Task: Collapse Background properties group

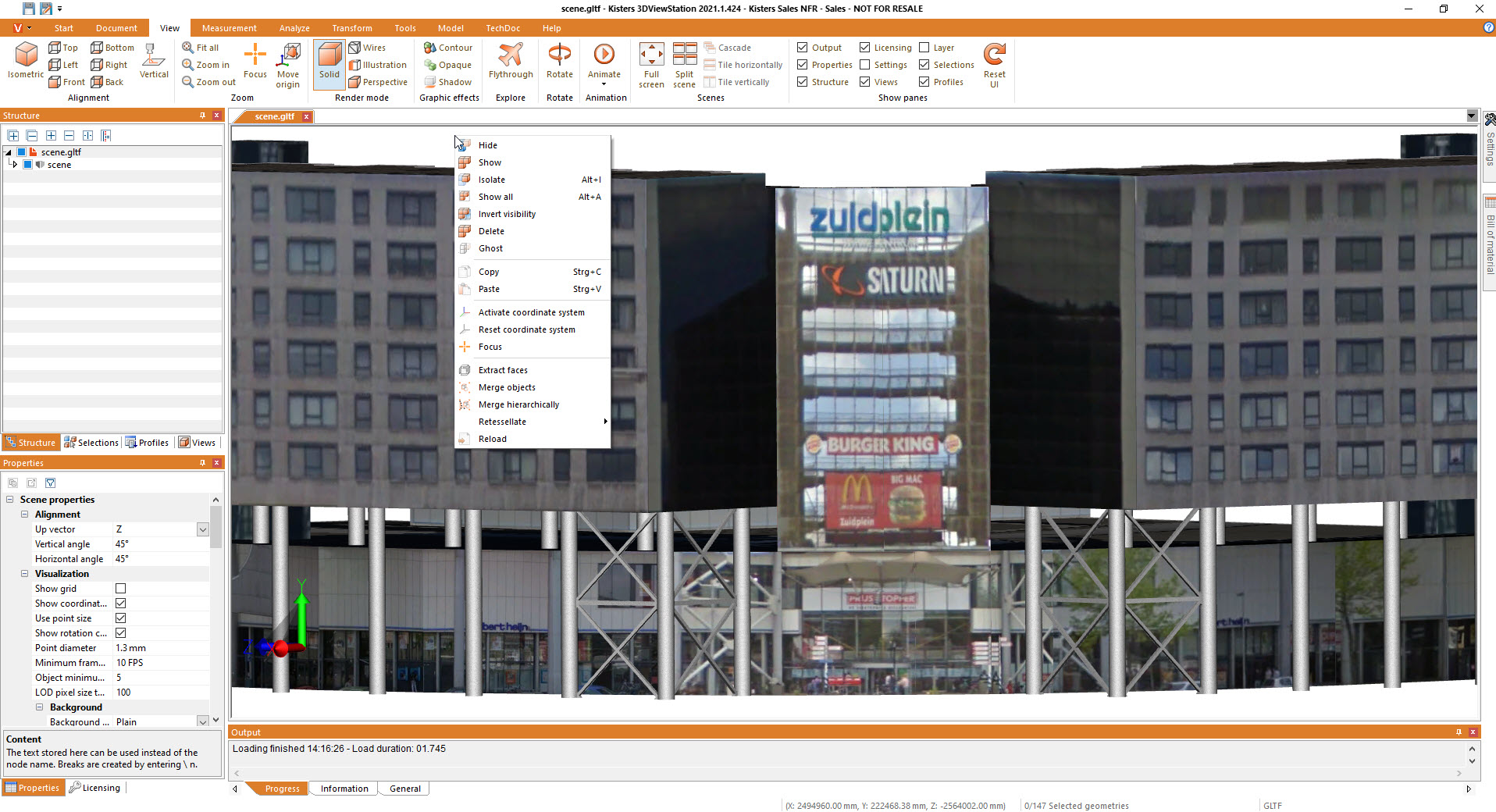Action: click(39, 707)
